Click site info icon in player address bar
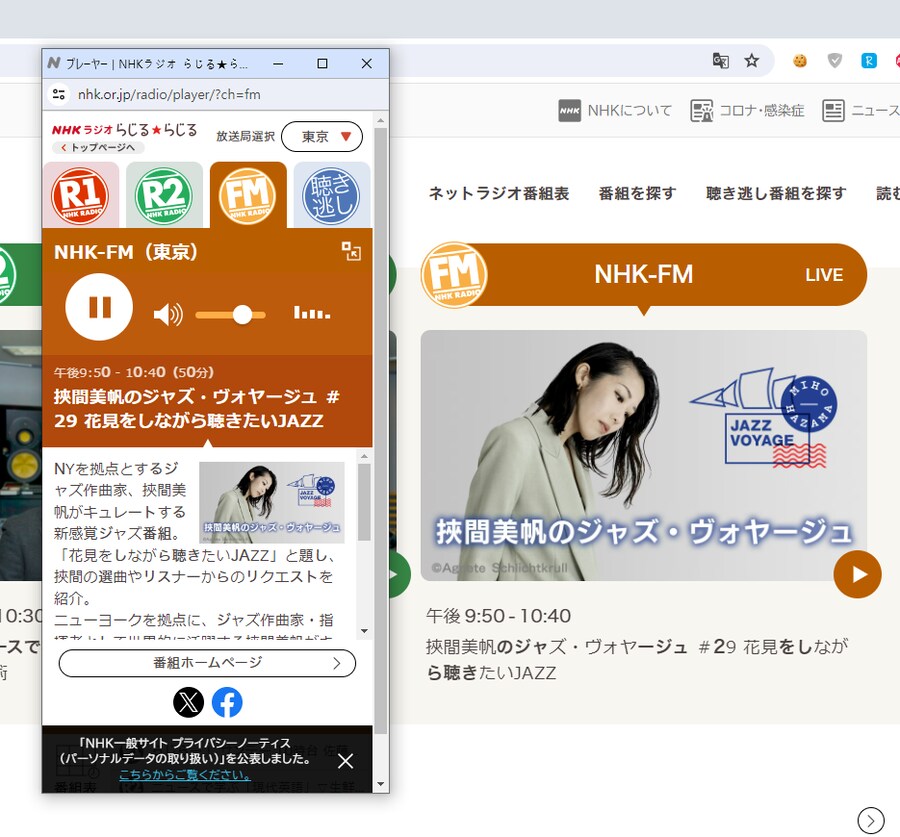Image resolution: width=900 pixels, height=837 pixels. tap(59, 94)
